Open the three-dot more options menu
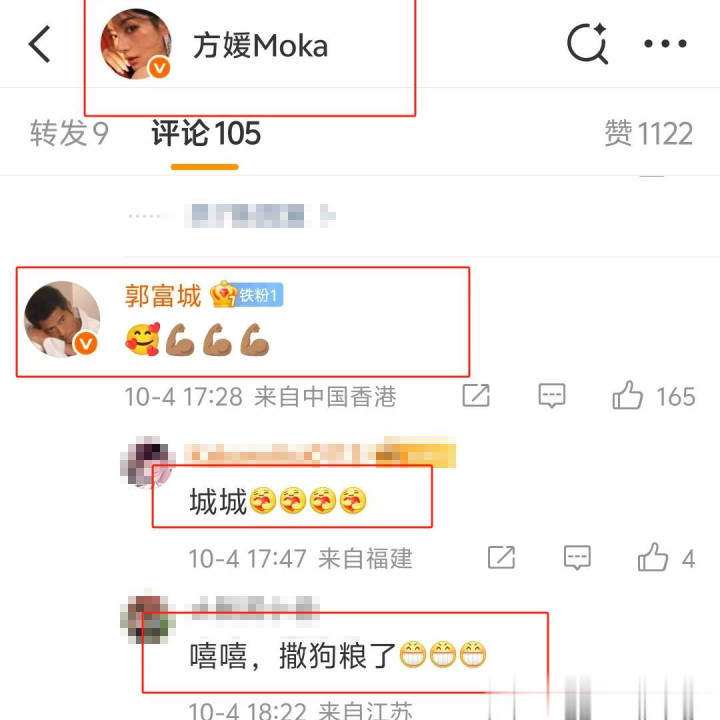Image resolution: width=720 pixels, height=720 pixels. 665,44
